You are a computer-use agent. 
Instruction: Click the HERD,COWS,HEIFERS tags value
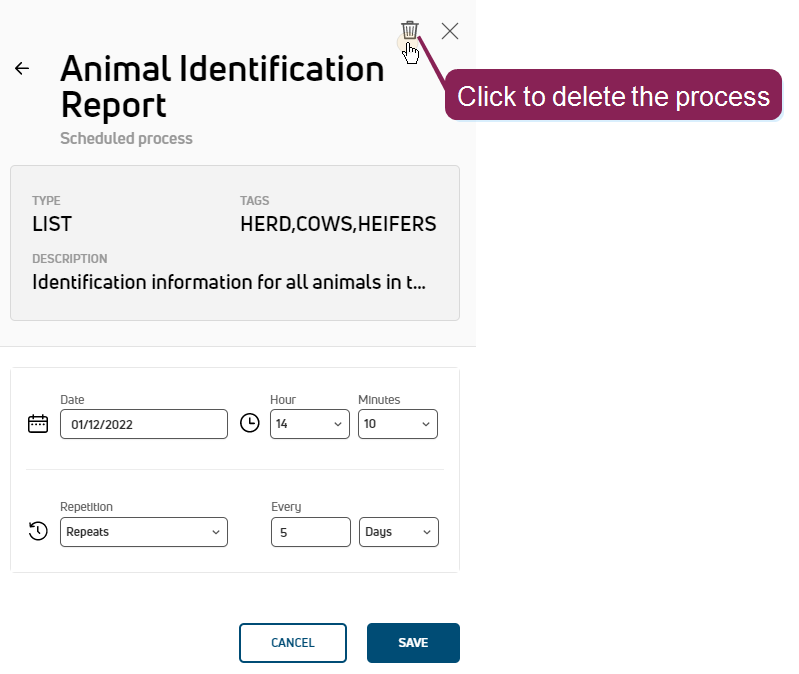click(338, 224)
